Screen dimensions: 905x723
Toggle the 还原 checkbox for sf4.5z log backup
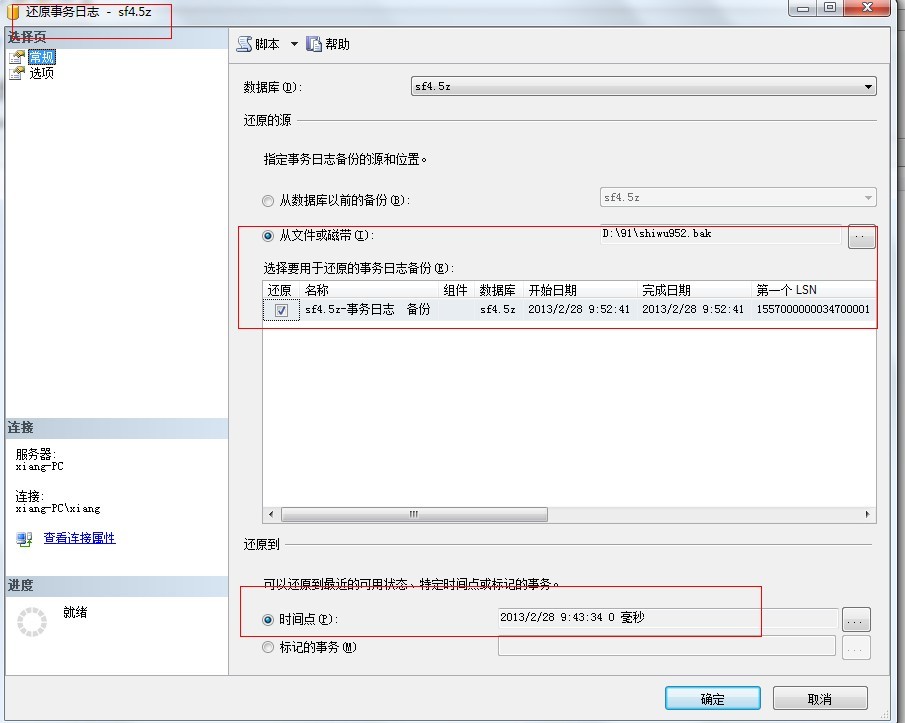(x=281, y=310)
